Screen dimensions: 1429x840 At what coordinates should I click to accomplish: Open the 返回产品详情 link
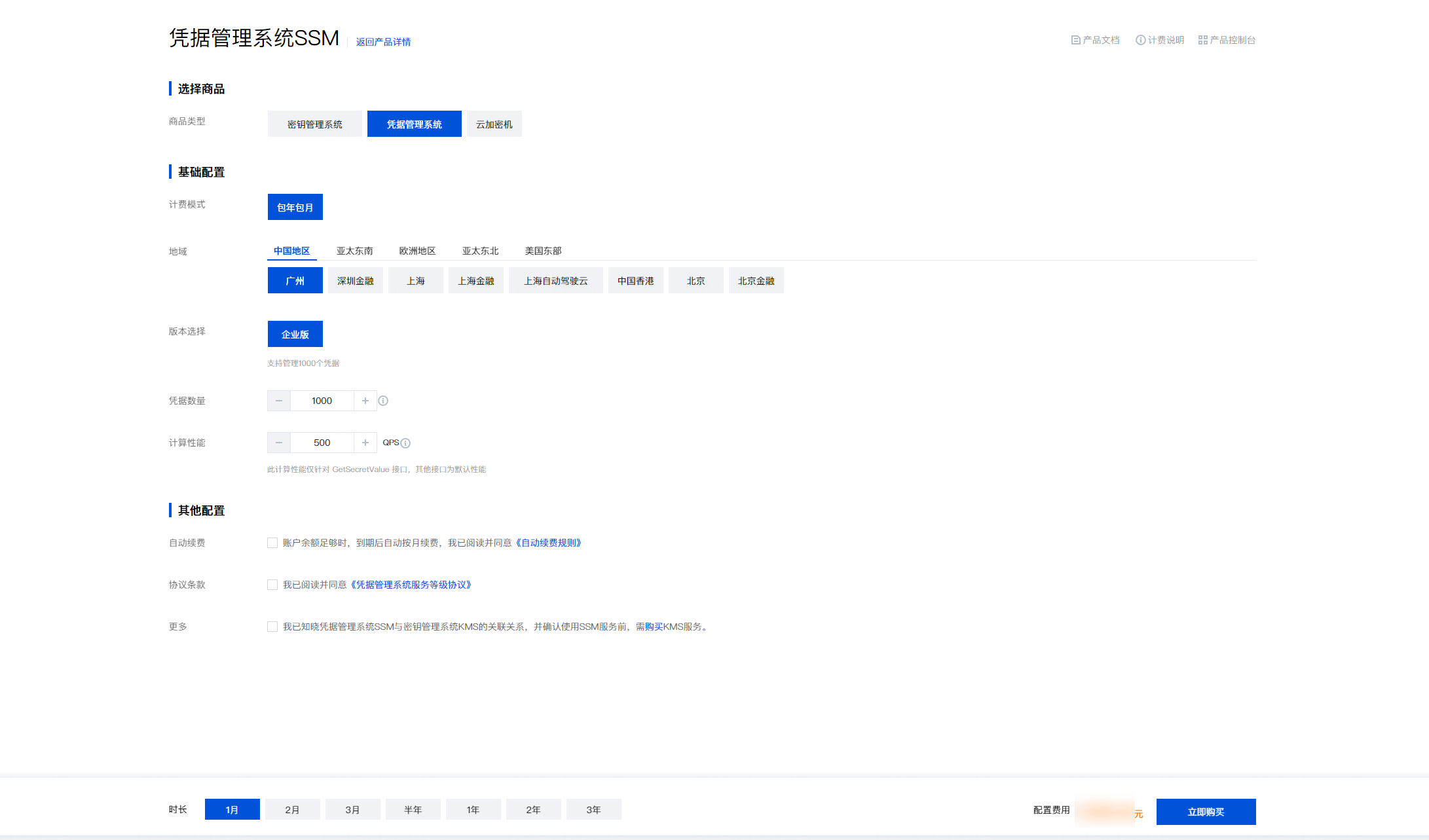383,42
